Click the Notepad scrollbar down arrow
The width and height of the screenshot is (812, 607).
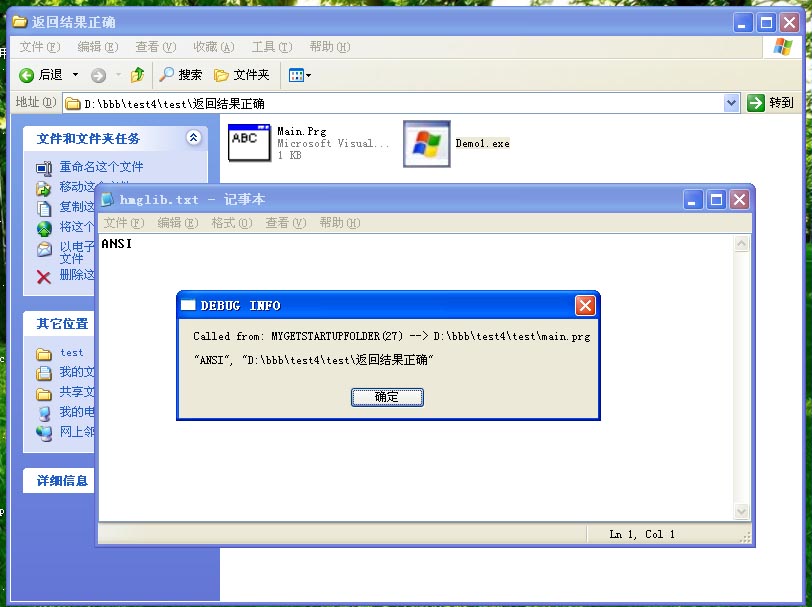742,512
